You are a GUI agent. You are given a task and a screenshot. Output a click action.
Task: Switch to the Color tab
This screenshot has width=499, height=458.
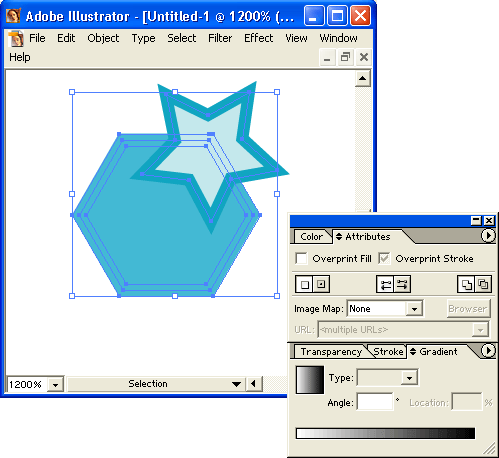click(311, 236)
